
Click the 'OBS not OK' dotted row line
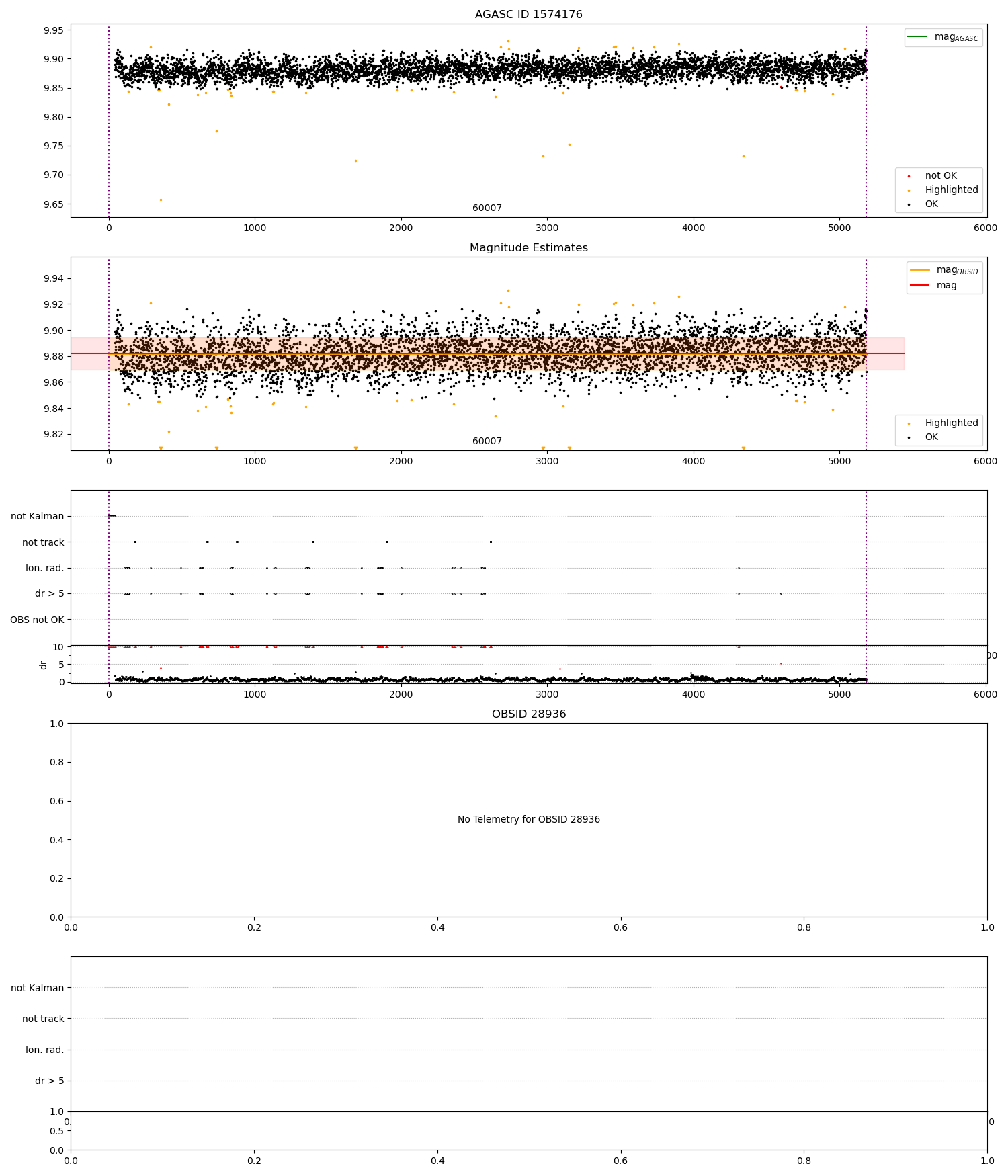click(529, 620)
